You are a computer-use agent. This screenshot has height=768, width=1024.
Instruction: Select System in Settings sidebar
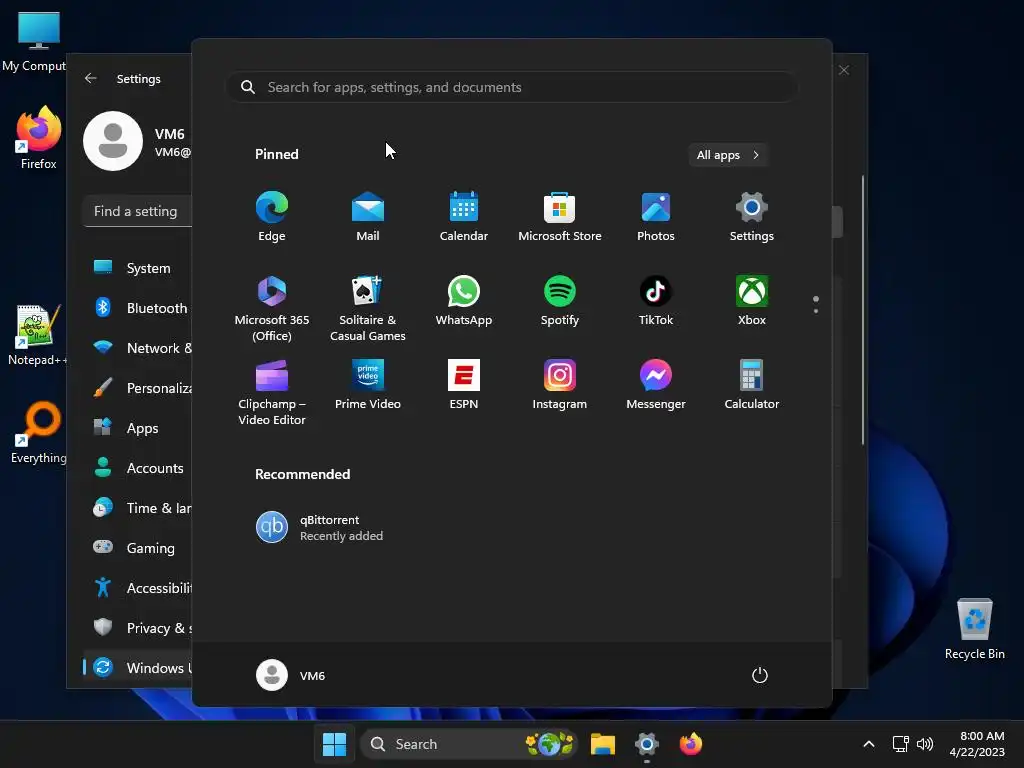tap(138, 268)
